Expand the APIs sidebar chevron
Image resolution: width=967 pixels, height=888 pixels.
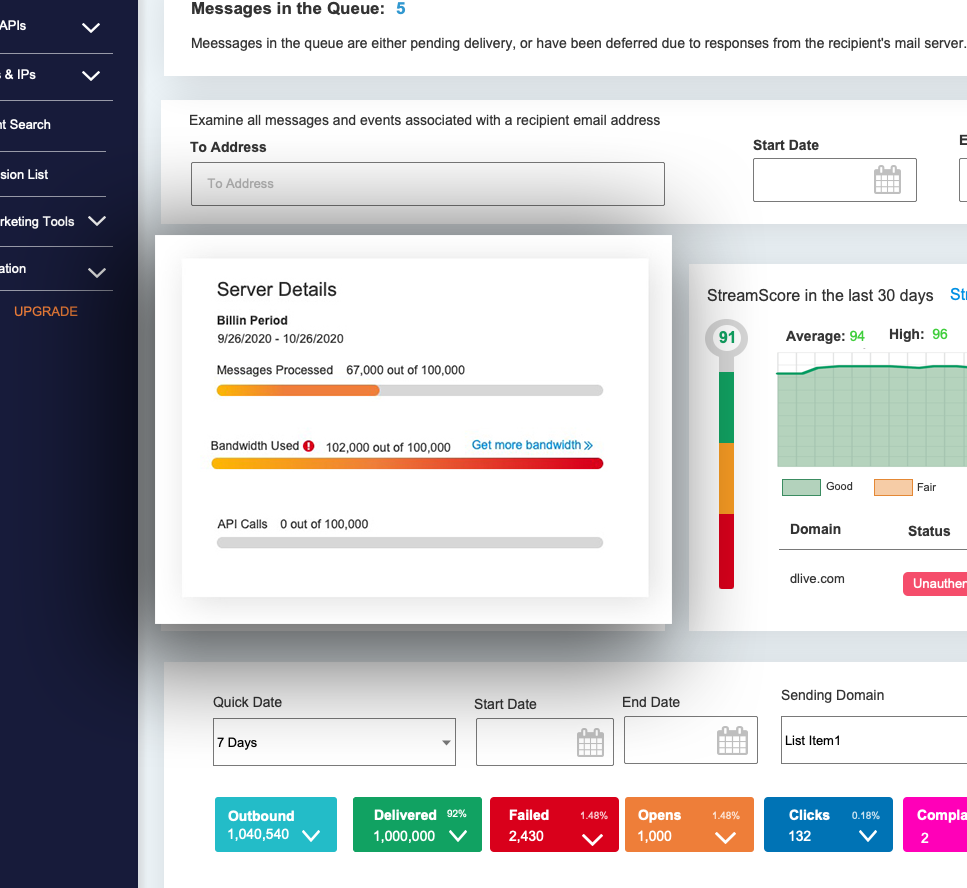pyautogui.click(x=91, y=28)
